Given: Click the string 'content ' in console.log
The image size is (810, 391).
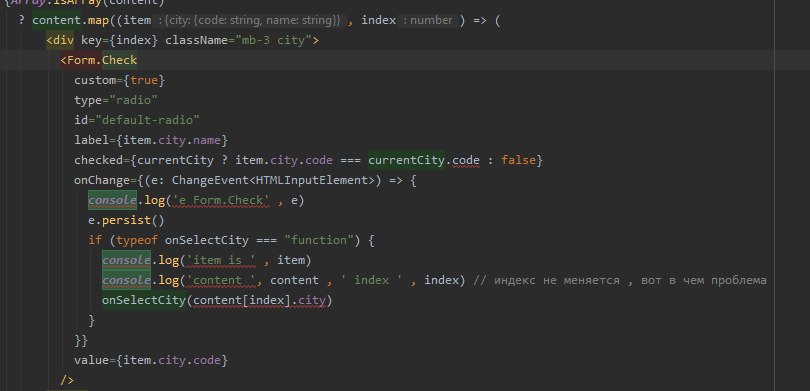Looking at the screenshot, I should 221,280.
